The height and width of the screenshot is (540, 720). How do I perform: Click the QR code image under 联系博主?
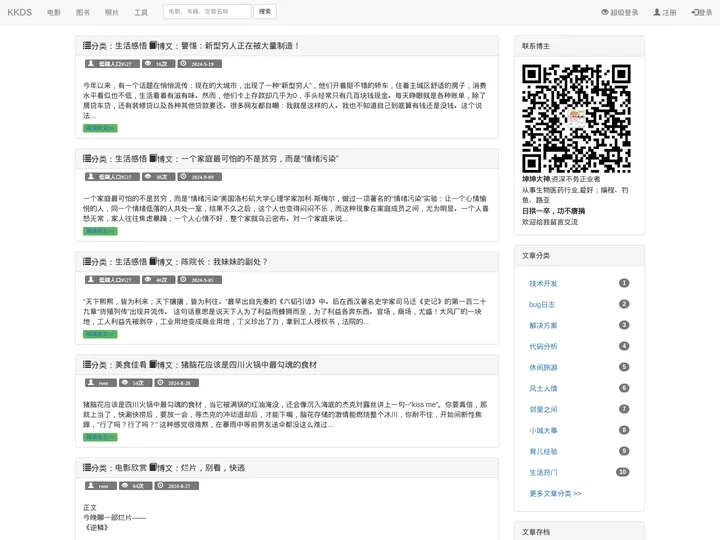point(576,118)
